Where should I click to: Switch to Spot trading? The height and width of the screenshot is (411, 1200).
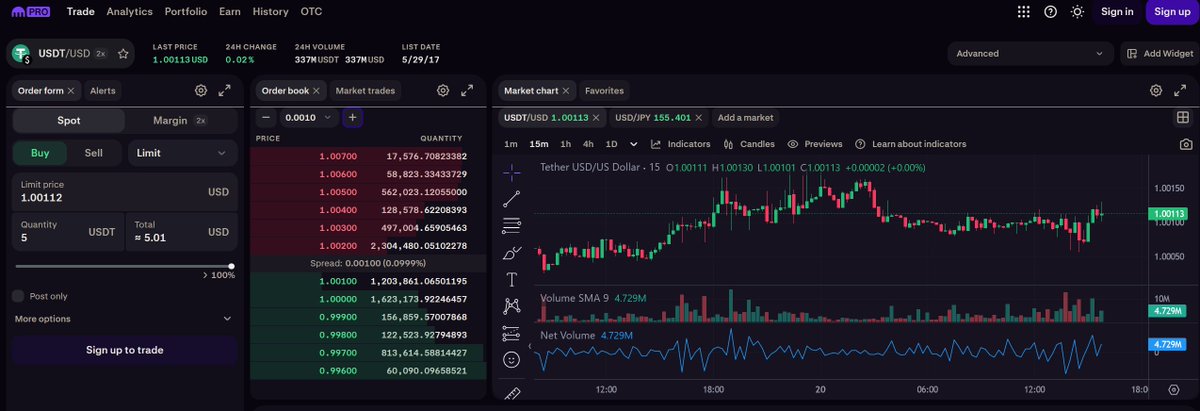(69, 120)
